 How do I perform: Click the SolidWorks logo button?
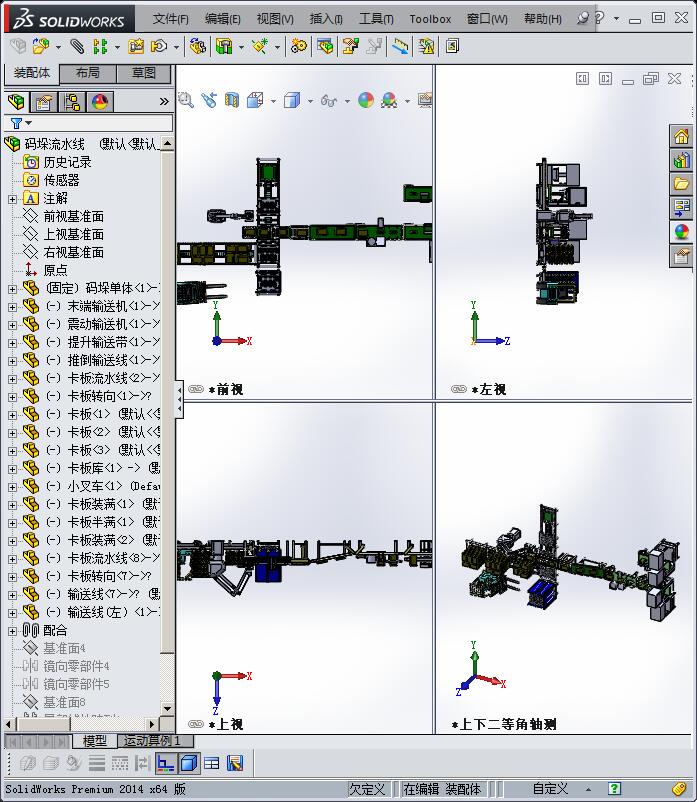(x=69, y=19)
